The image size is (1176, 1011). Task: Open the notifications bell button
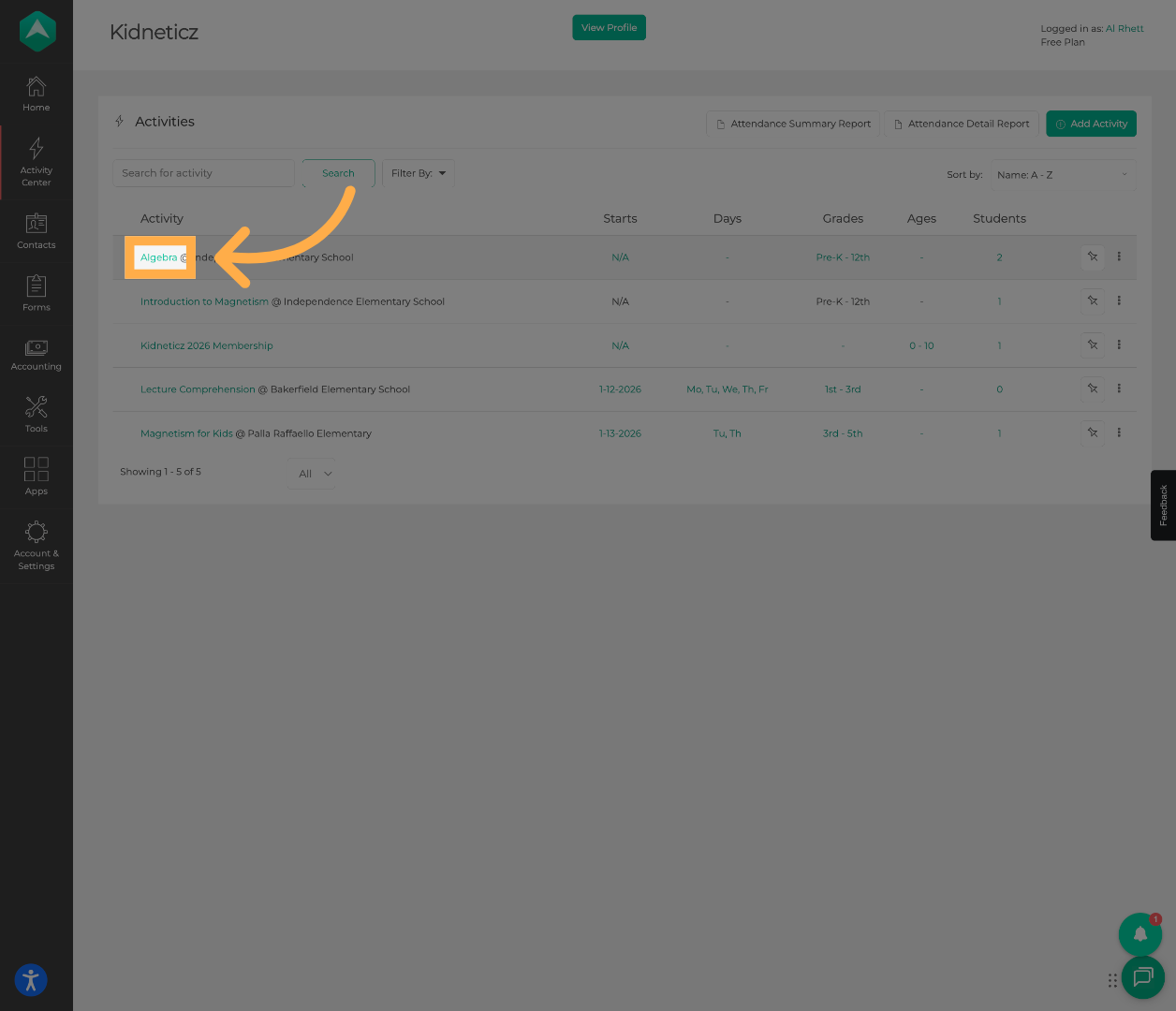tap(1140, 934)
